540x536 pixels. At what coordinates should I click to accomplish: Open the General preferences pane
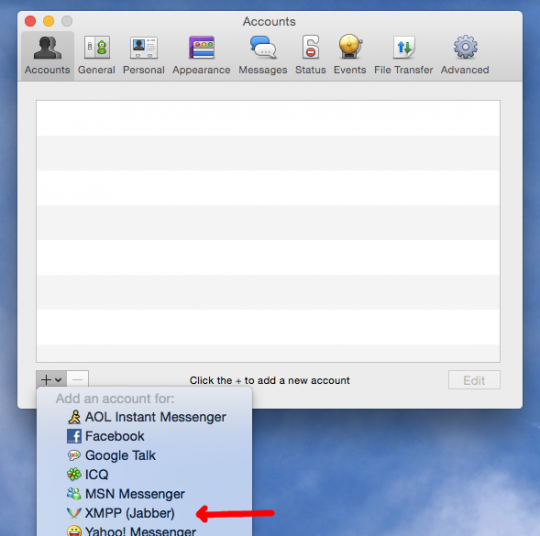coord(96,55)
